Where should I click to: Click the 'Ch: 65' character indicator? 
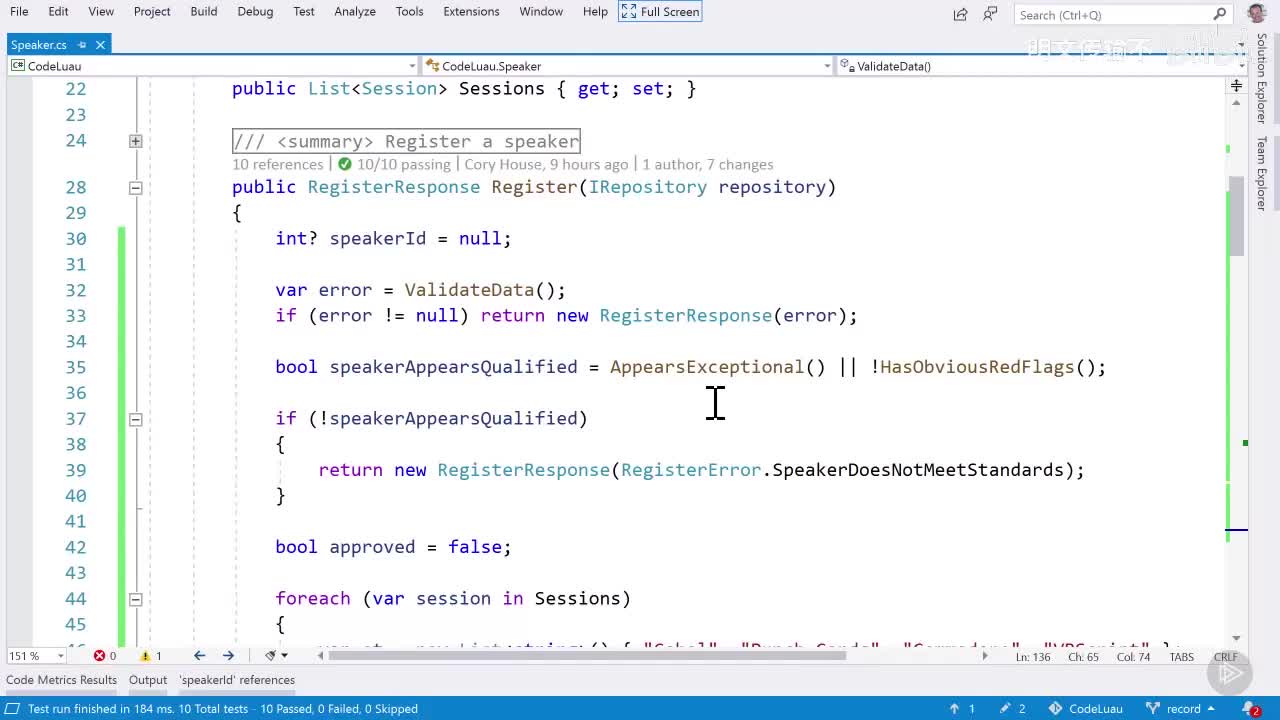pos(1083,656)
